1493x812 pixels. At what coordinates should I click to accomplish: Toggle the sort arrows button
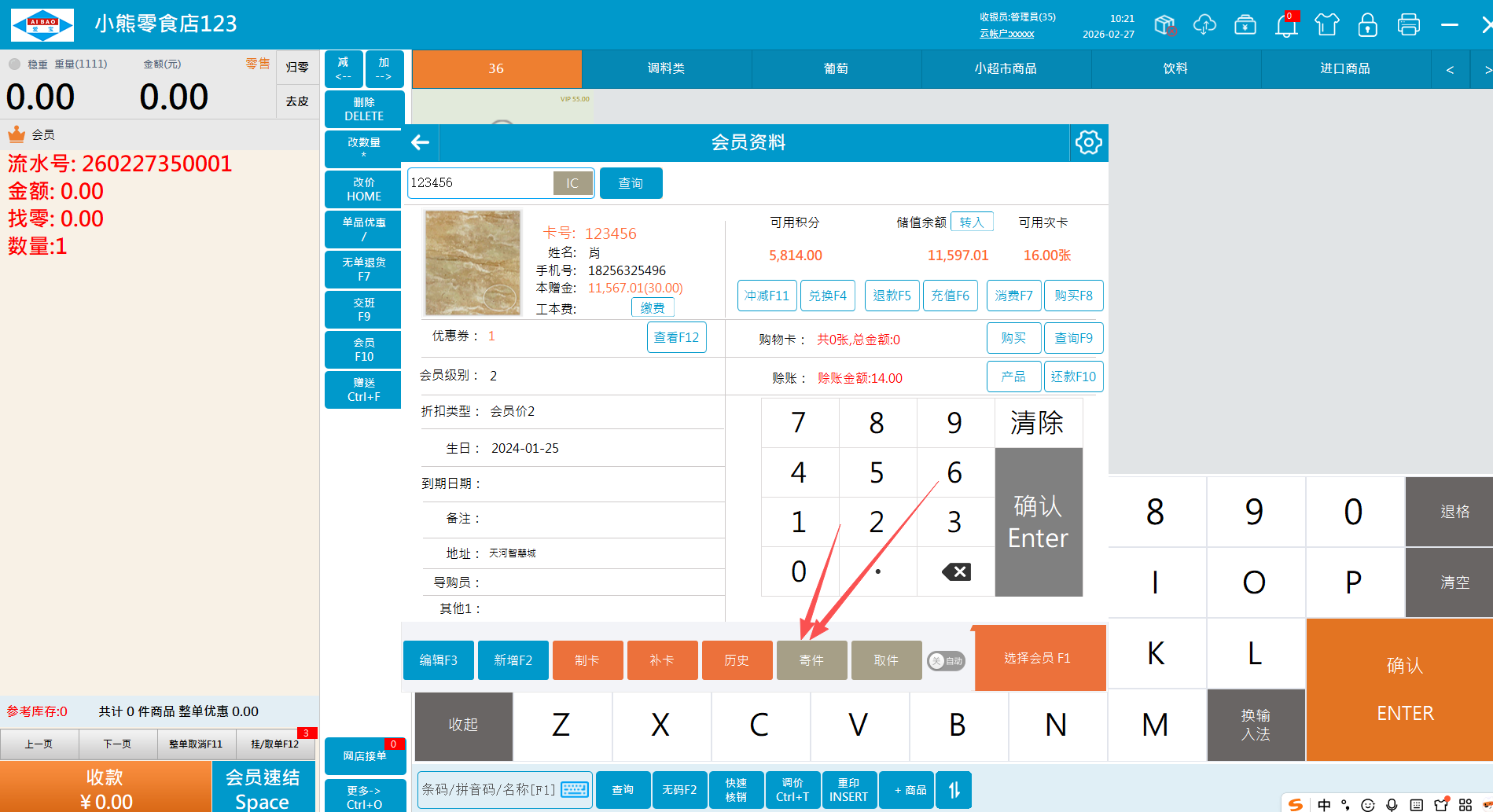pyautogui.click(x=954, y=790)
